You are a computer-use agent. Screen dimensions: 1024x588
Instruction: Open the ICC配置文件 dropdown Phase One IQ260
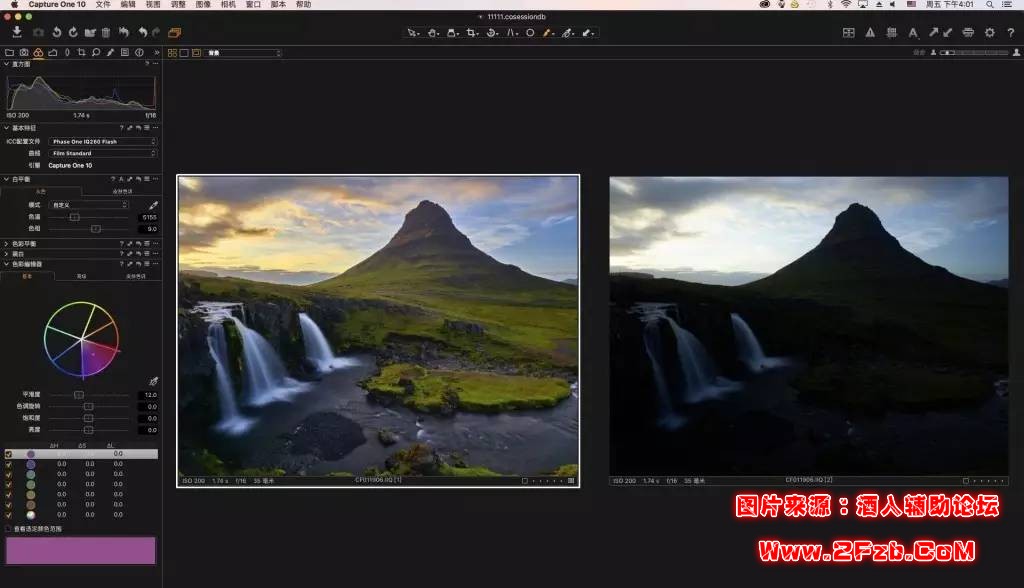pyautogui.click(x=103, y=142)
